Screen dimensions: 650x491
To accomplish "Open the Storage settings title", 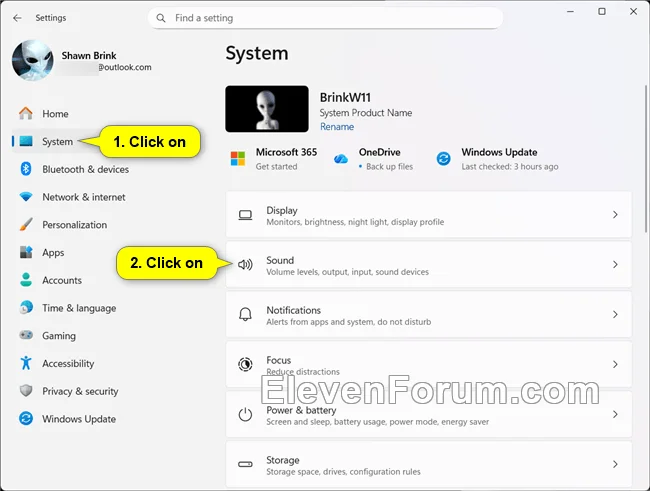I will pos(283,460).
